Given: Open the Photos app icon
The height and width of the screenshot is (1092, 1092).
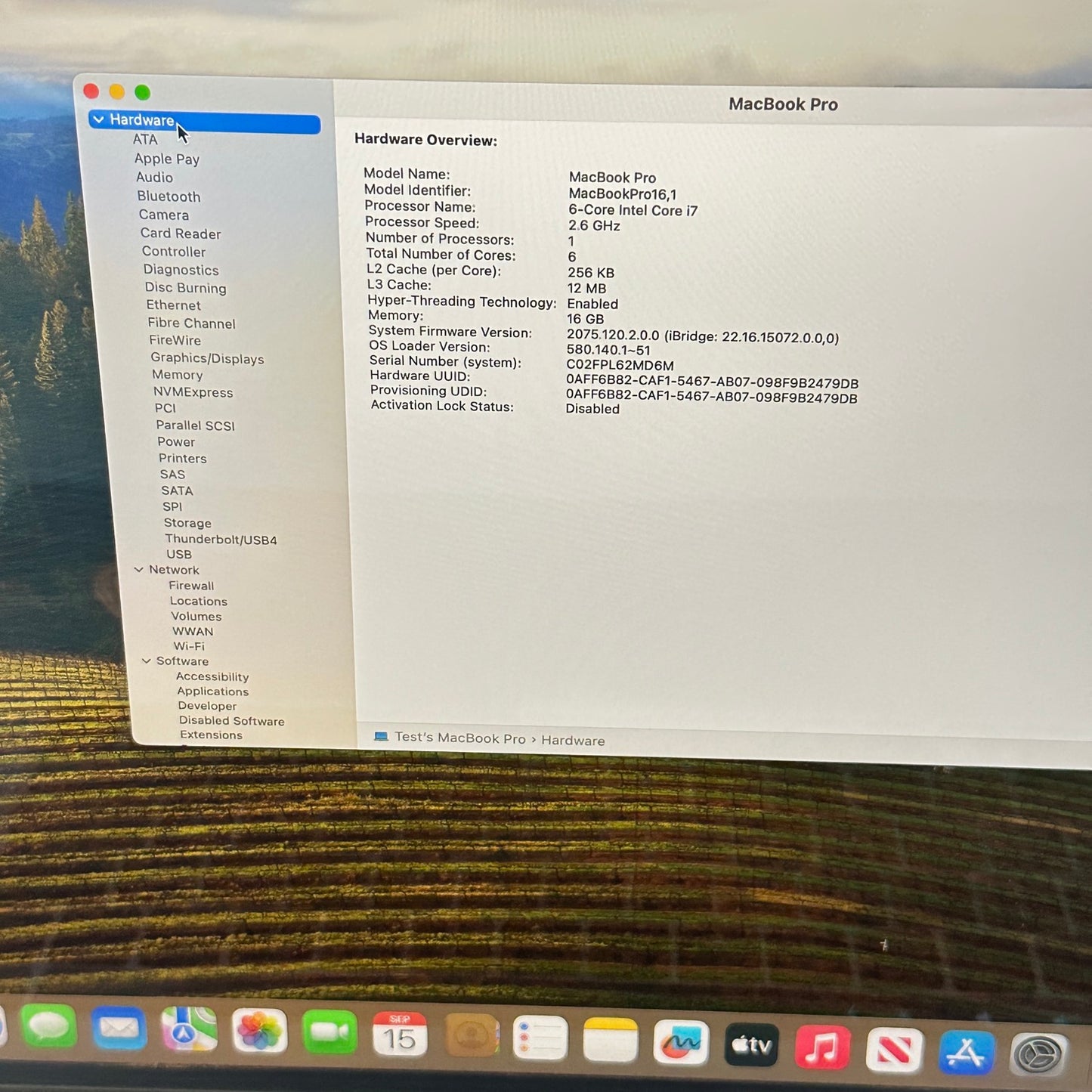Looking at the screenshot, I should (x=259, y=1032).
